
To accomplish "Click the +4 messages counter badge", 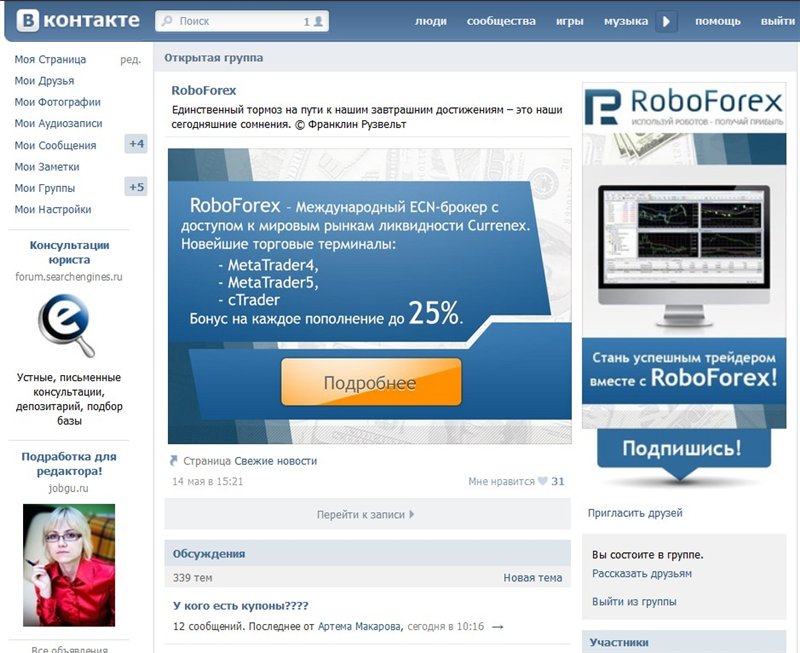I will tap(136, 144).
